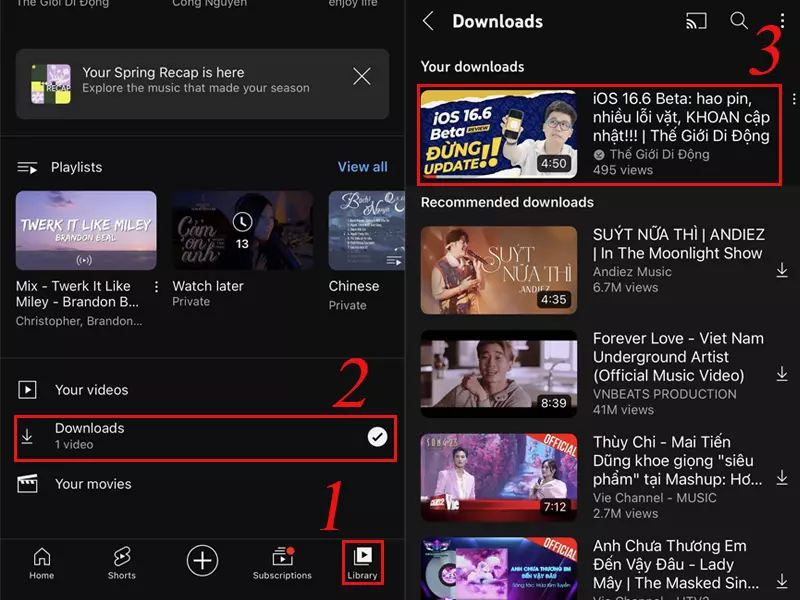This screenshot has width=800, height=600.
Task: Tap the Your movies clapperboard icon
Action: click(27, 484)
